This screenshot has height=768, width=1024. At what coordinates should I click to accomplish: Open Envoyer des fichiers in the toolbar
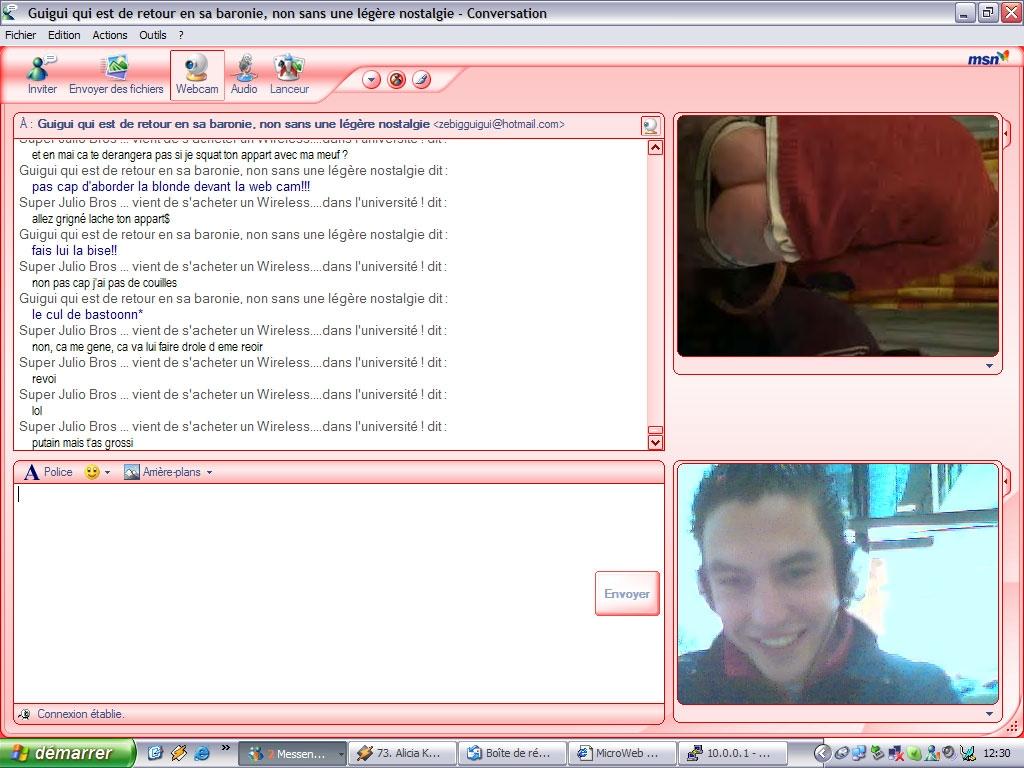(x=116, y=74)
